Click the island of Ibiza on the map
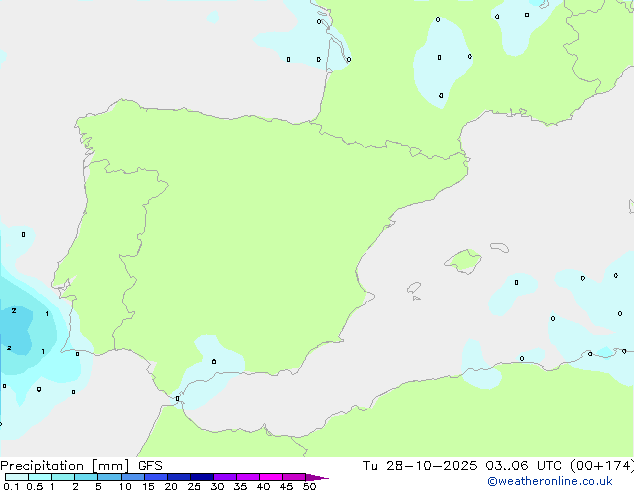Screen dimensions: 634x490 pos(414,288)
